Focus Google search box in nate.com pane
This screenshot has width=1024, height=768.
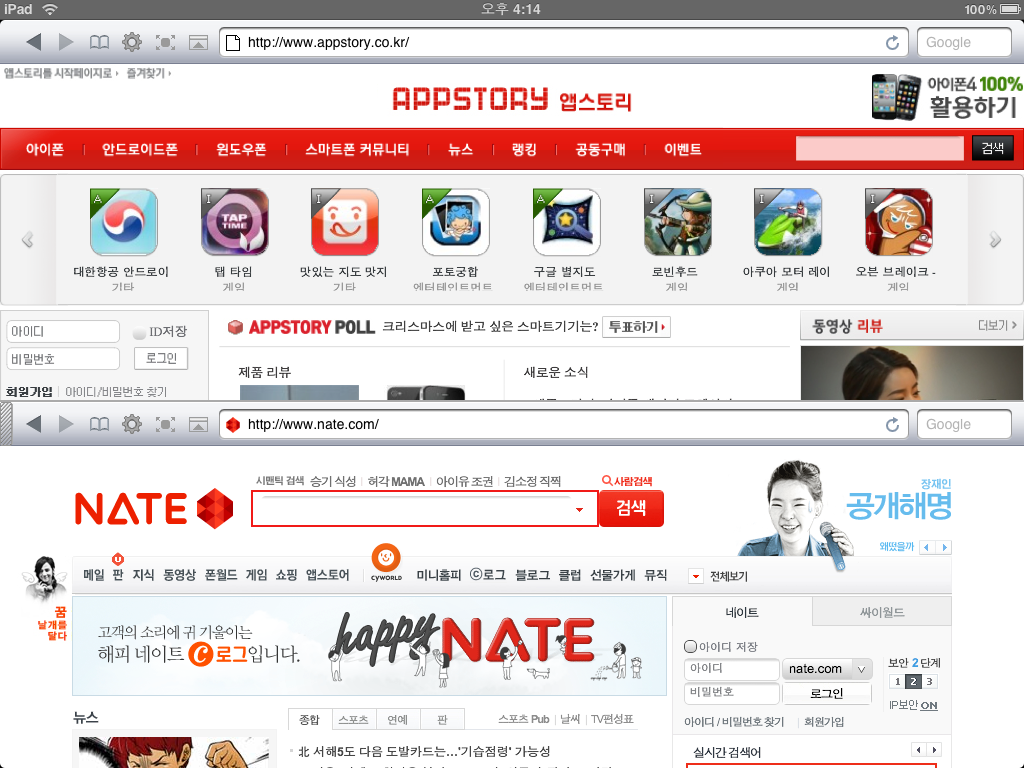964,424
